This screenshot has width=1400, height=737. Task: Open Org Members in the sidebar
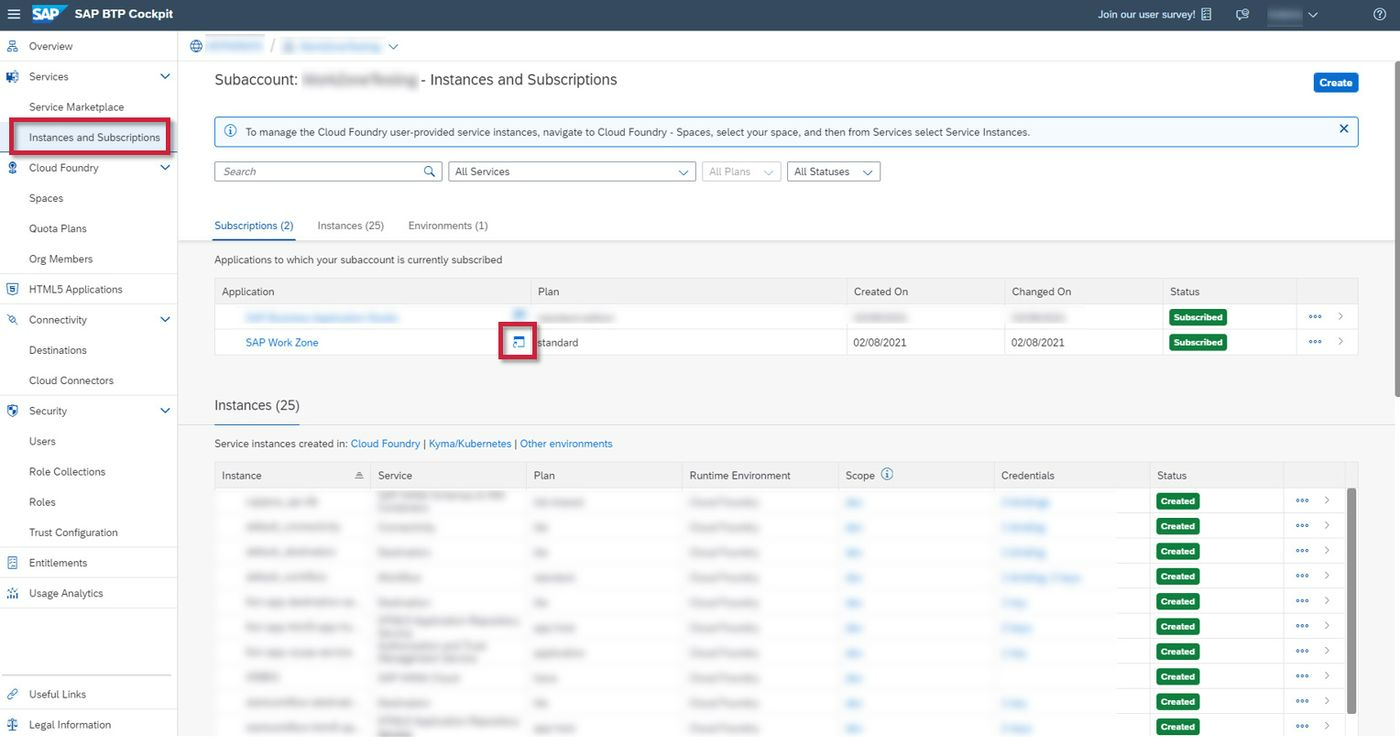(61, 259)
